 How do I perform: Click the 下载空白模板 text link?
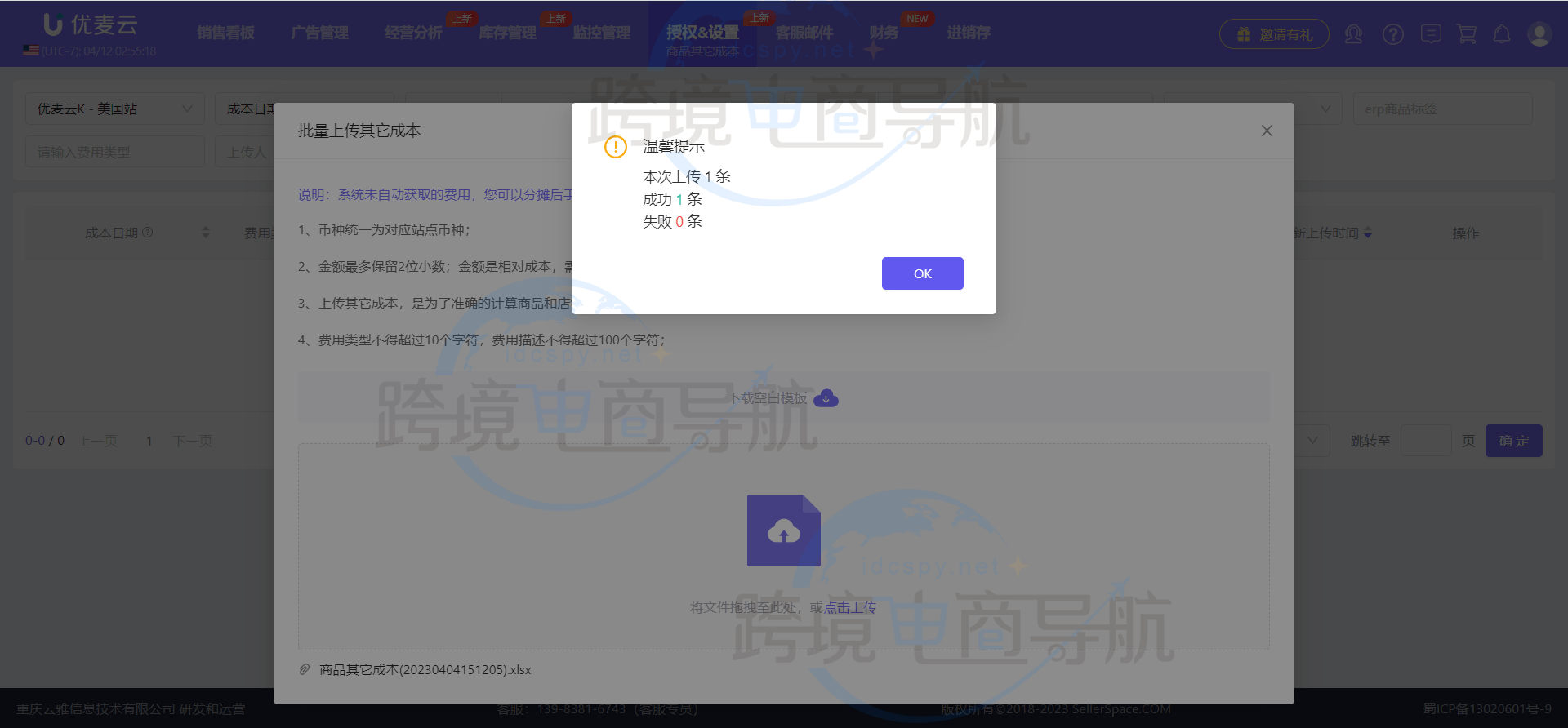click(x=768, y=398)
